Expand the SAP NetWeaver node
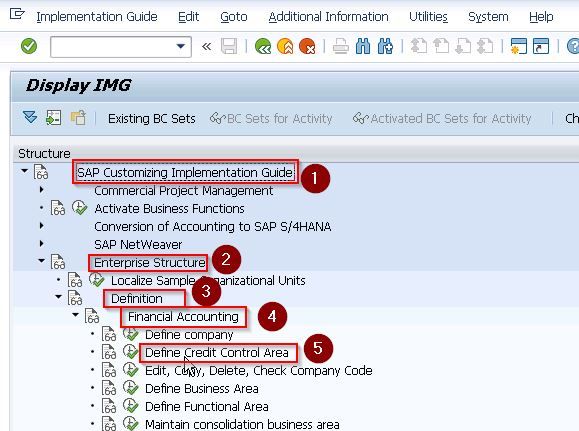 click(x=41, y=243)
